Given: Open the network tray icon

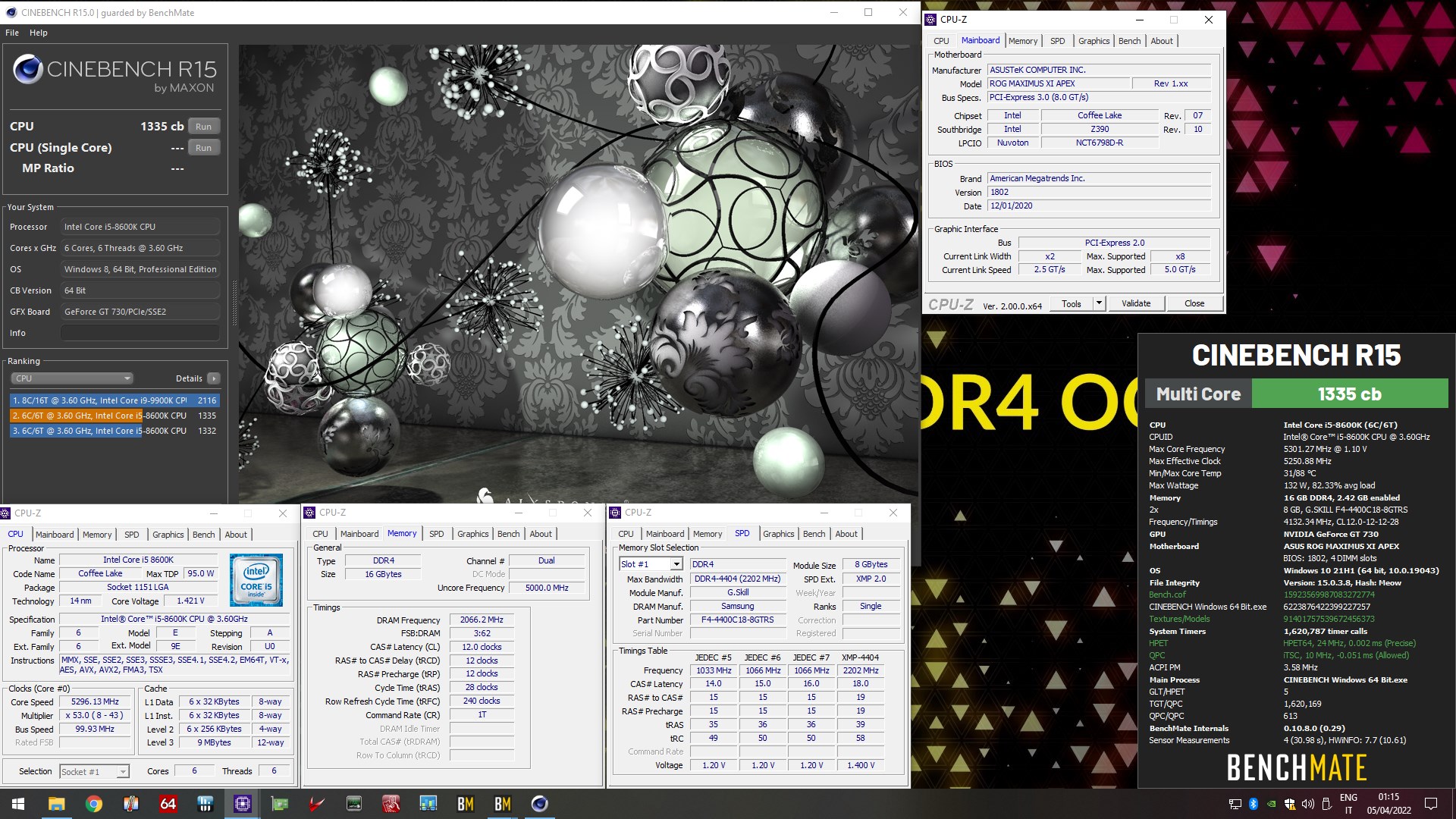Looking at the screenshot, I should 1235,804.
